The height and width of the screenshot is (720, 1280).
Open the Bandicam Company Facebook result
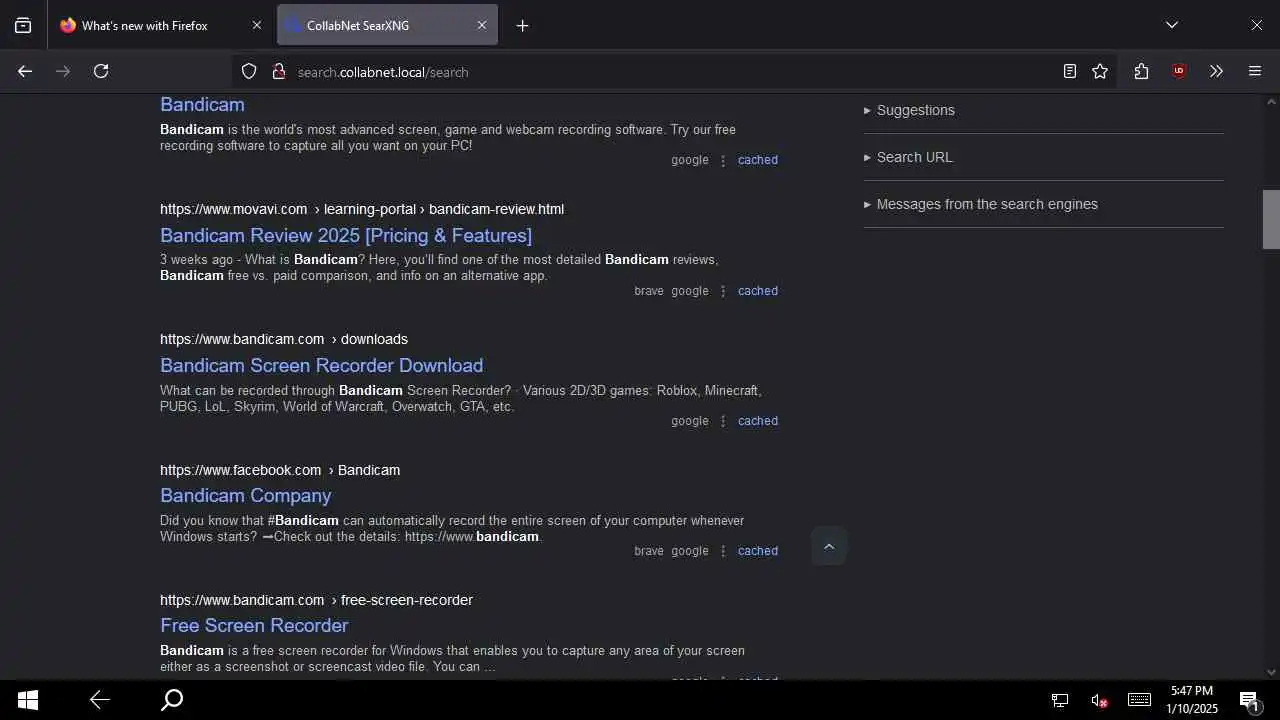(x=245, y=495)
